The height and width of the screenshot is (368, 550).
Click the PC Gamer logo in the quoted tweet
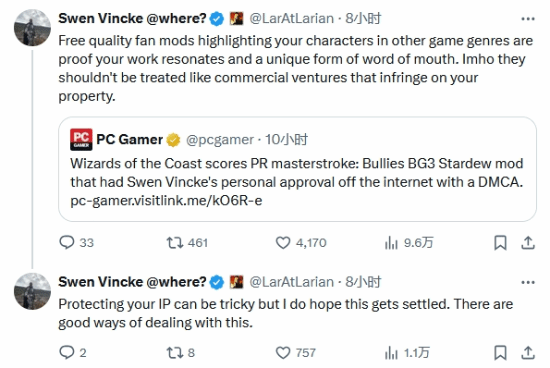[81, 140]
